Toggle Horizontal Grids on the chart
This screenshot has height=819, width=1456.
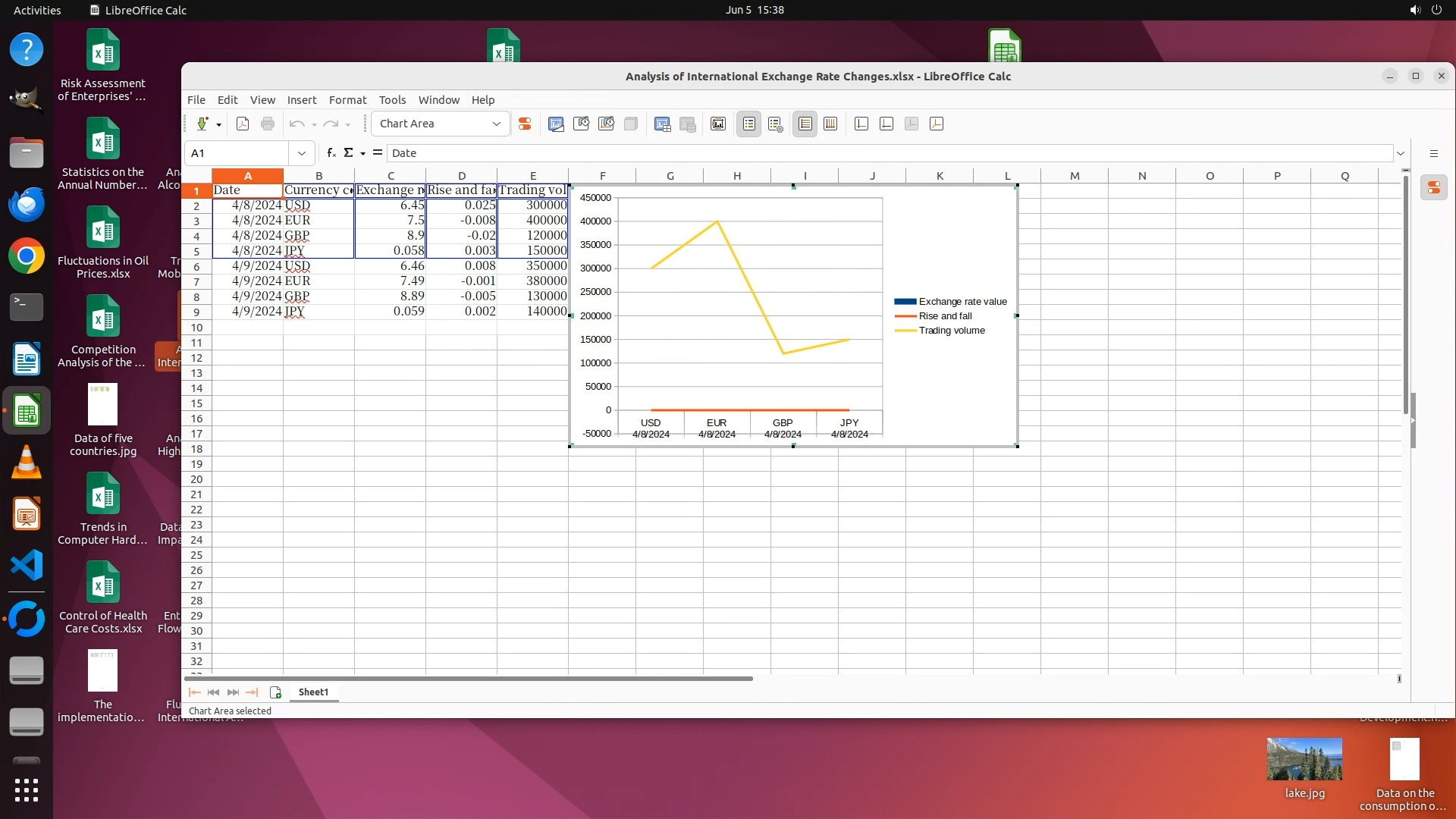(x=805, y=124)
